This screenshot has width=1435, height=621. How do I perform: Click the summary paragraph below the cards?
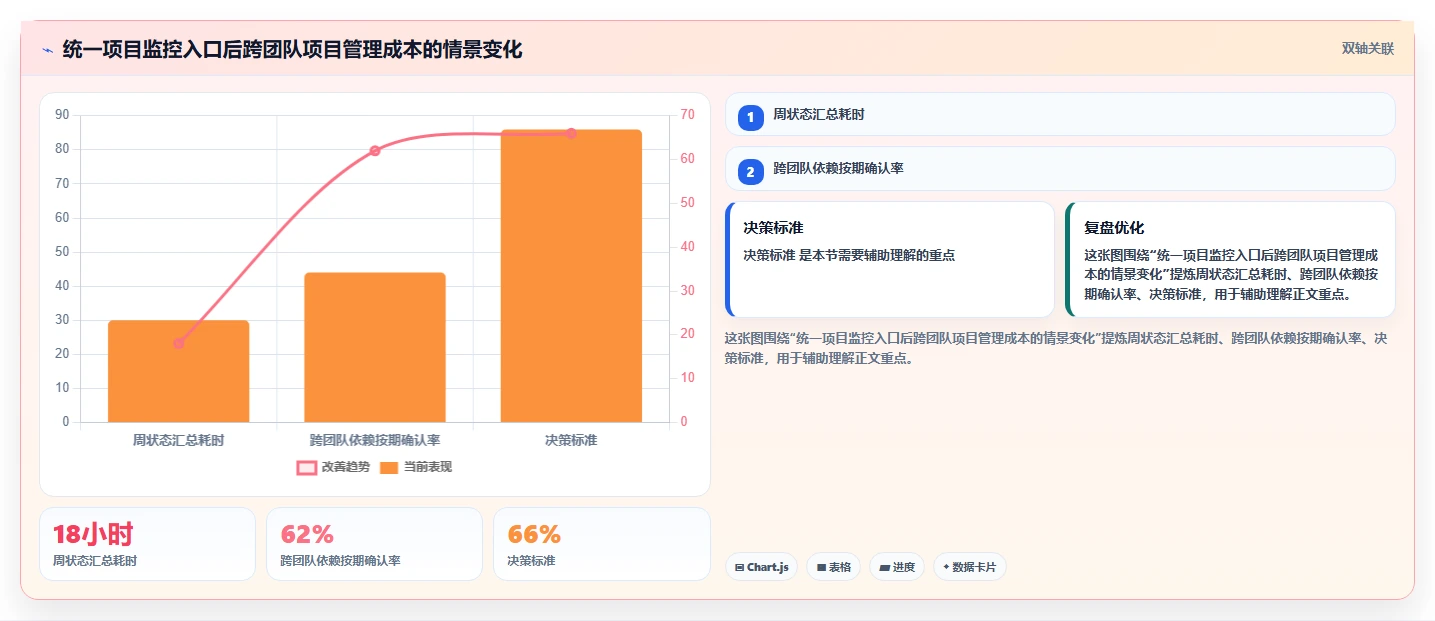tap(1055, 348)
